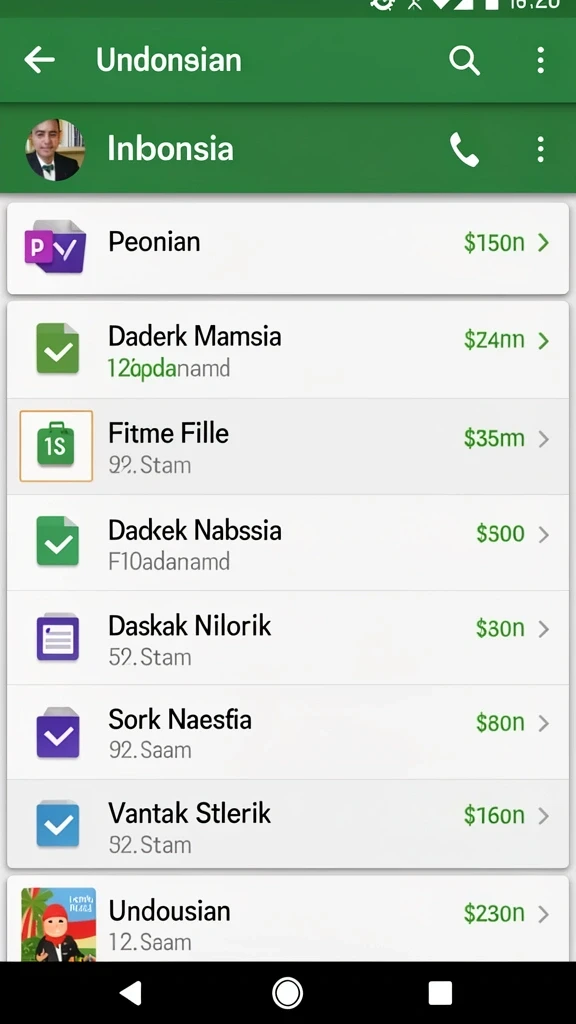The width and height of the screenshot is (576, 1024).
Task: Tap the back arrow in top bar
Action: 39,60
